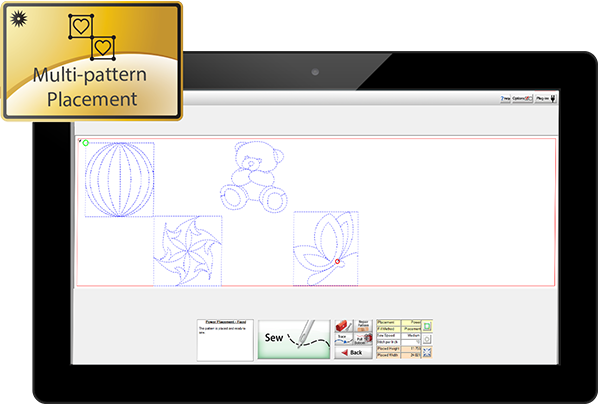This screenshot has width=598, height=405.
Task: Click the Pull Bobbin icon
Action: click(363, 339)
